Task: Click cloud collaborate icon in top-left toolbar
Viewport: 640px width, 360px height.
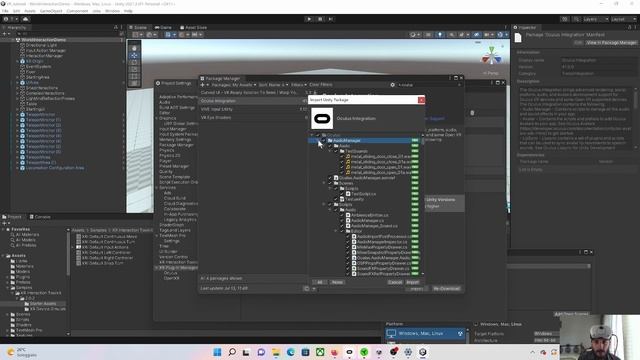Action: pos(25,19)
